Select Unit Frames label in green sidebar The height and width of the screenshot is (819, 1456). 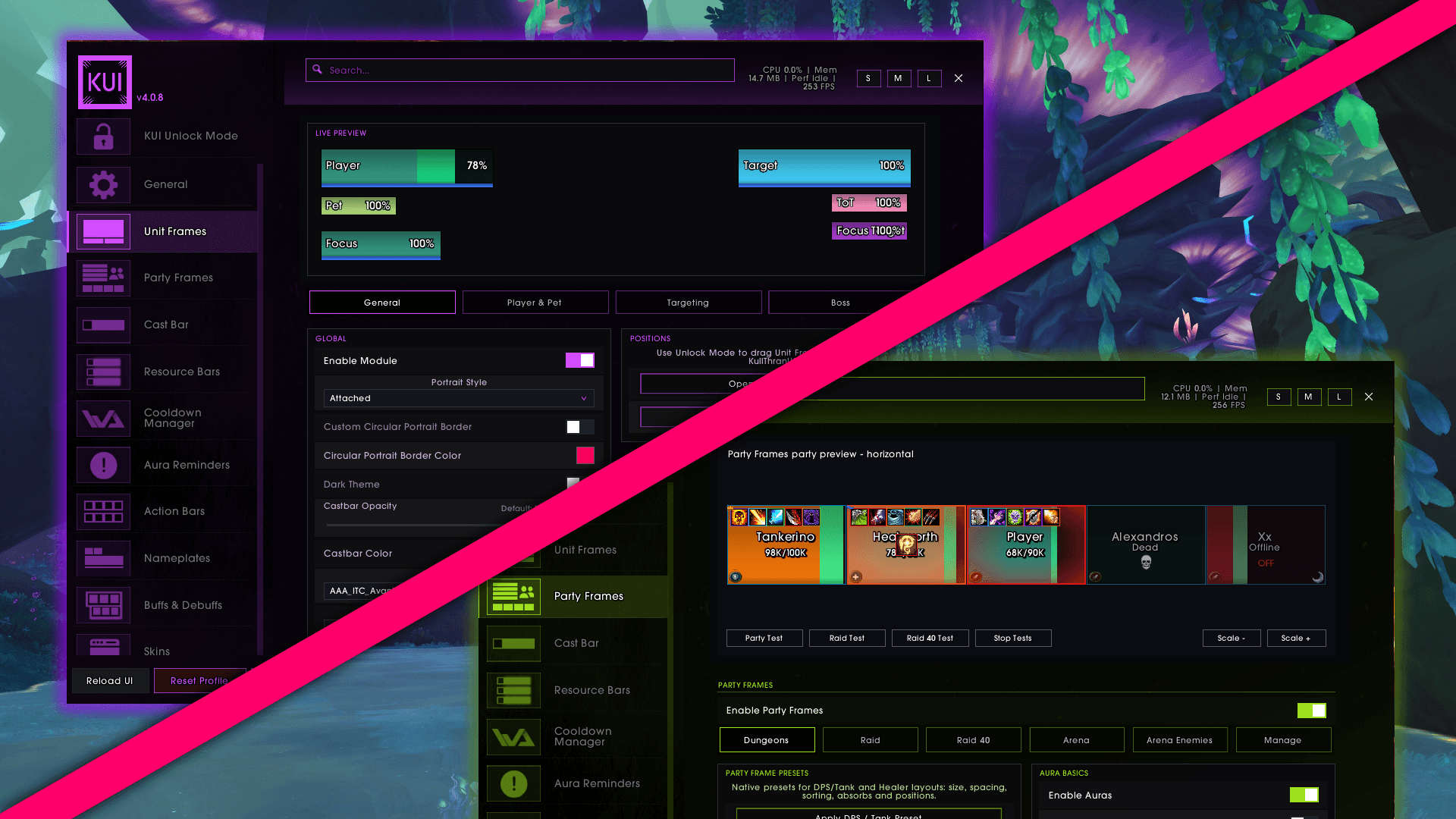click(x=585, y=550)
